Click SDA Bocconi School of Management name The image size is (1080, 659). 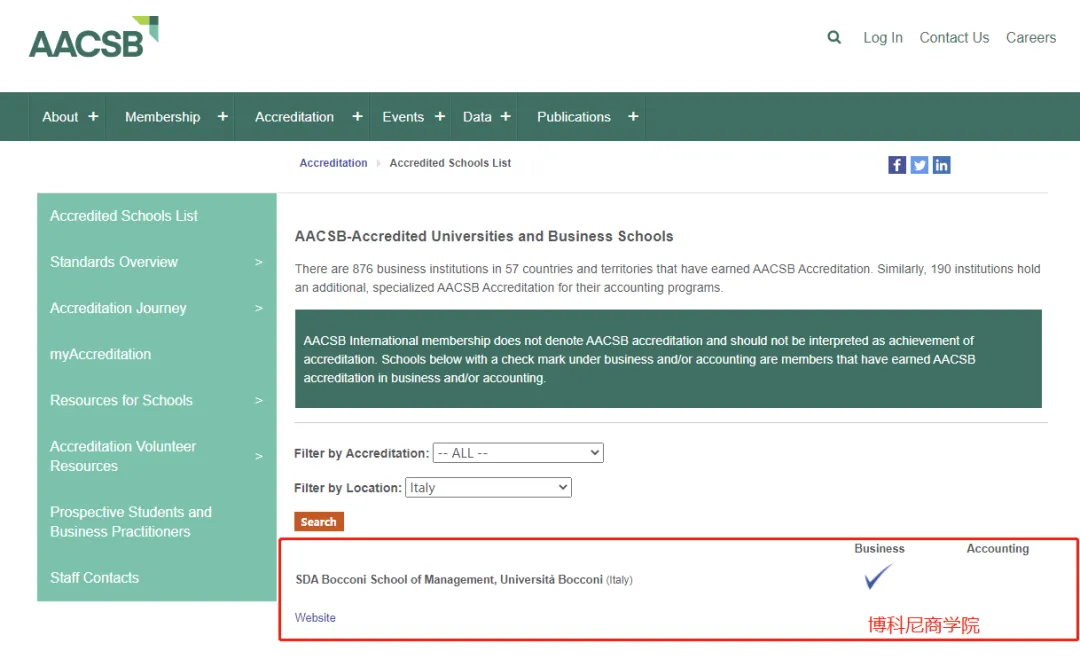tap(449, 580)
